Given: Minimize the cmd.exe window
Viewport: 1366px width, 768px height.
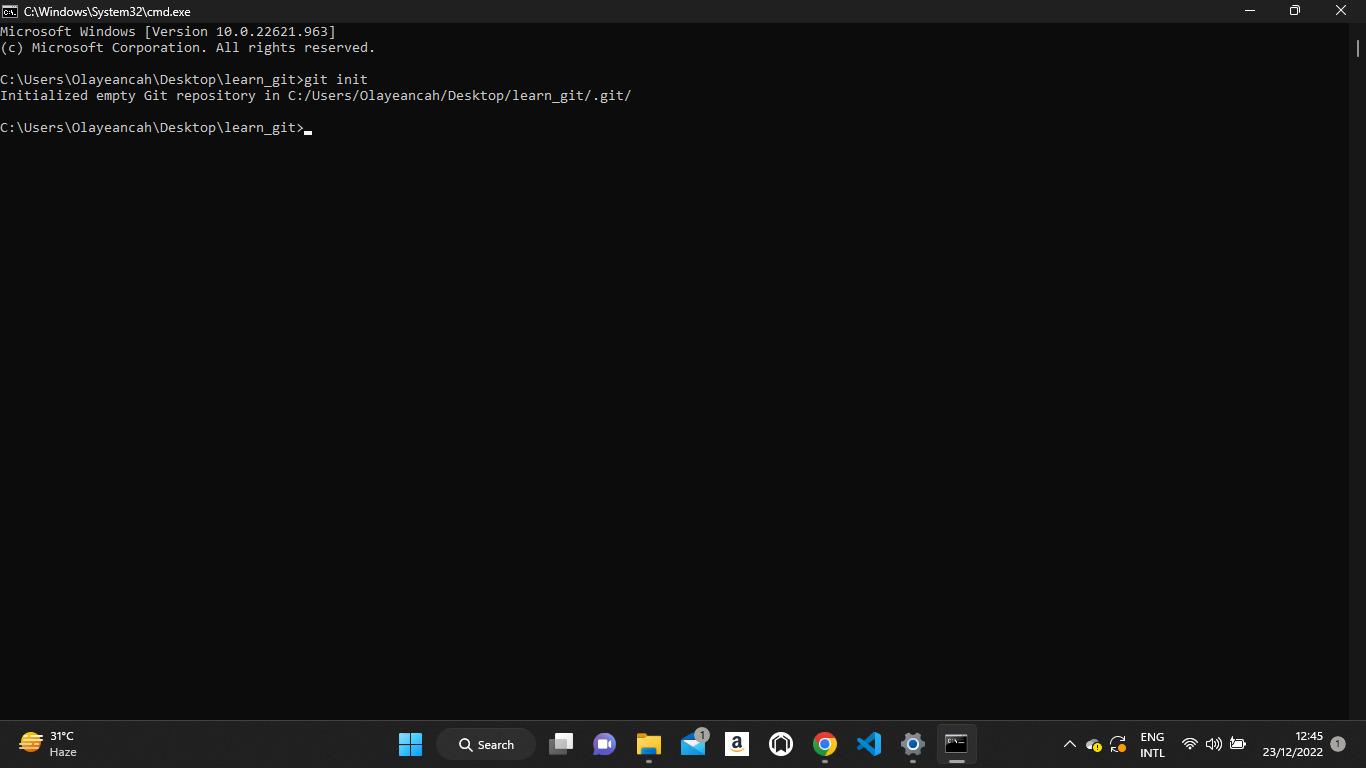Looking at the screenshot, I should (1250, 11).
